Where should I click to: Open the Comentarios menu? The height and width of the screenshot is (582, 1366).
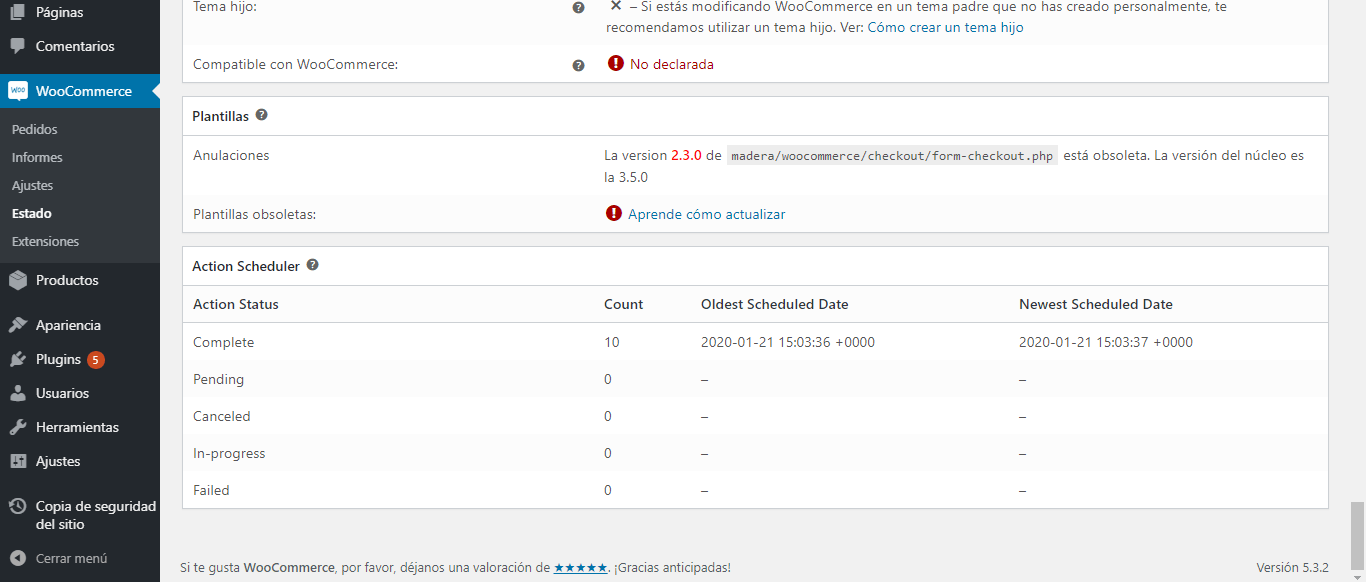80,46
